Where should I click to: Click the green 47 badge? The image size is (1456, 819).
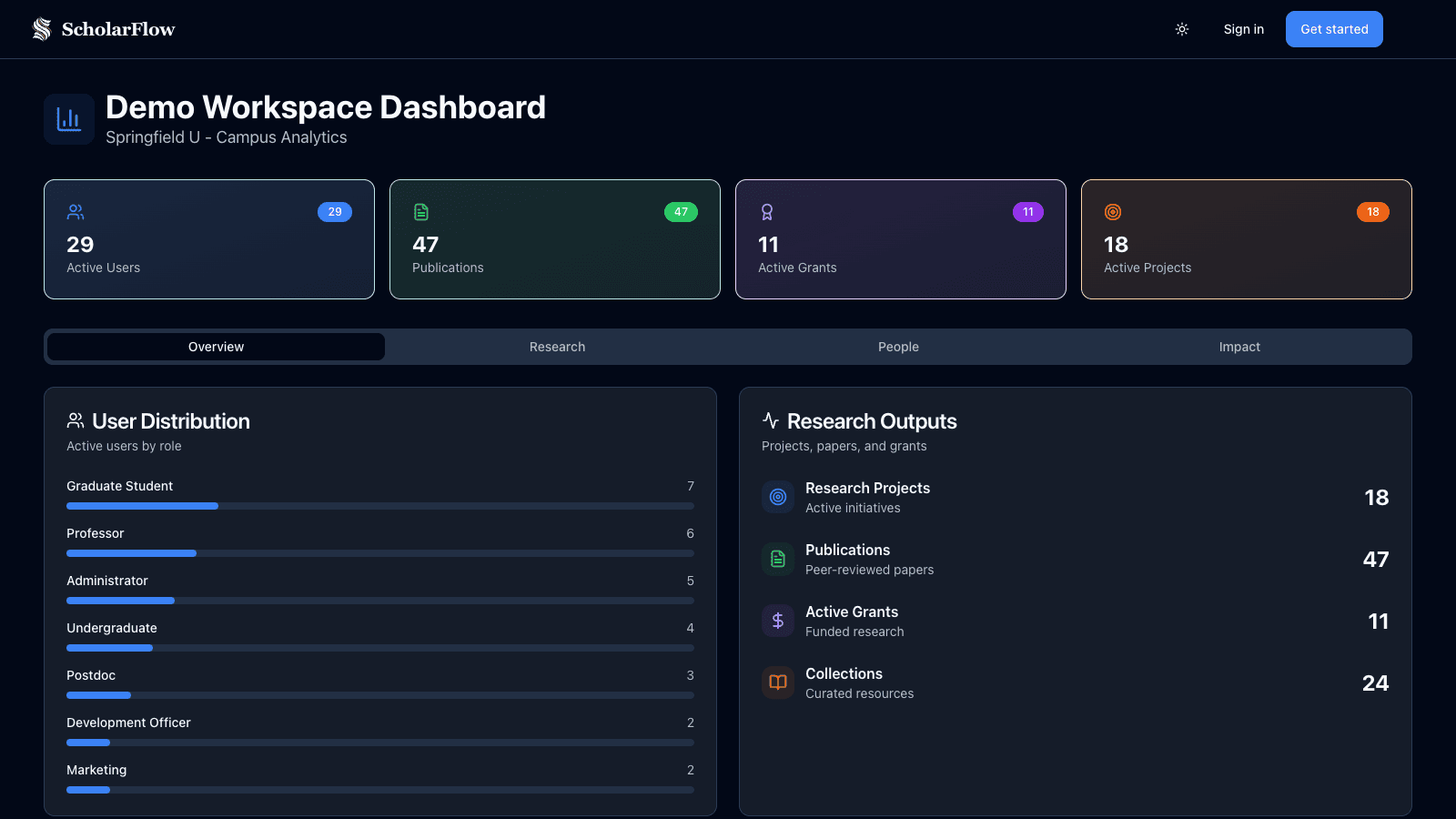pos(681,212)
